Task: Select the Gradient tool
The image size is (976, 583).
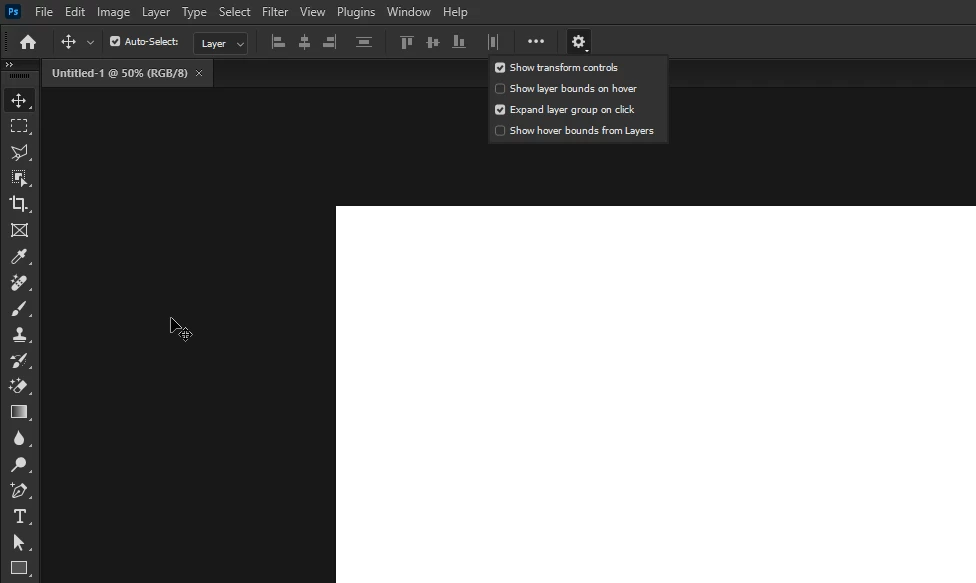Action: [x=19, y=413]
